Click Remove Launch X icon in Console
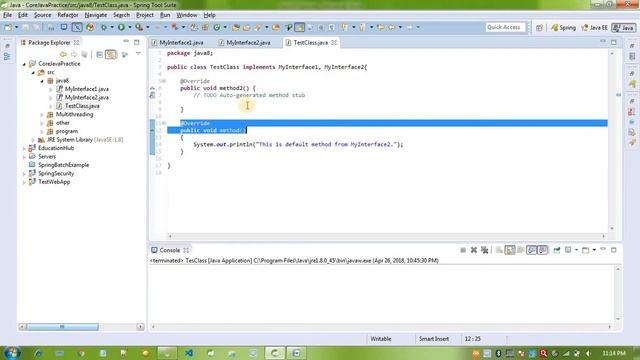The image size is (640, 360). (473, 250)
